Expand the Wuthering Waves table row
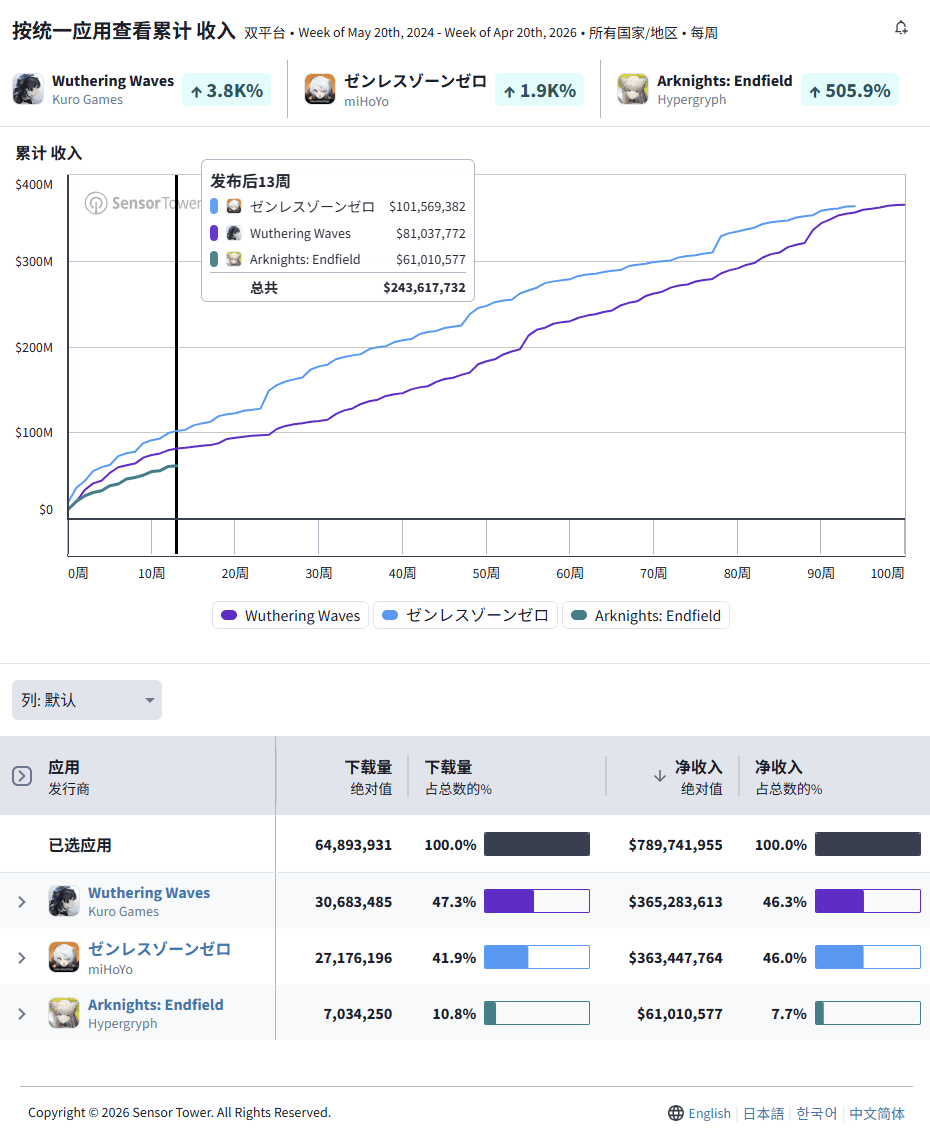Screen dimensions: 930x1134 22,902
